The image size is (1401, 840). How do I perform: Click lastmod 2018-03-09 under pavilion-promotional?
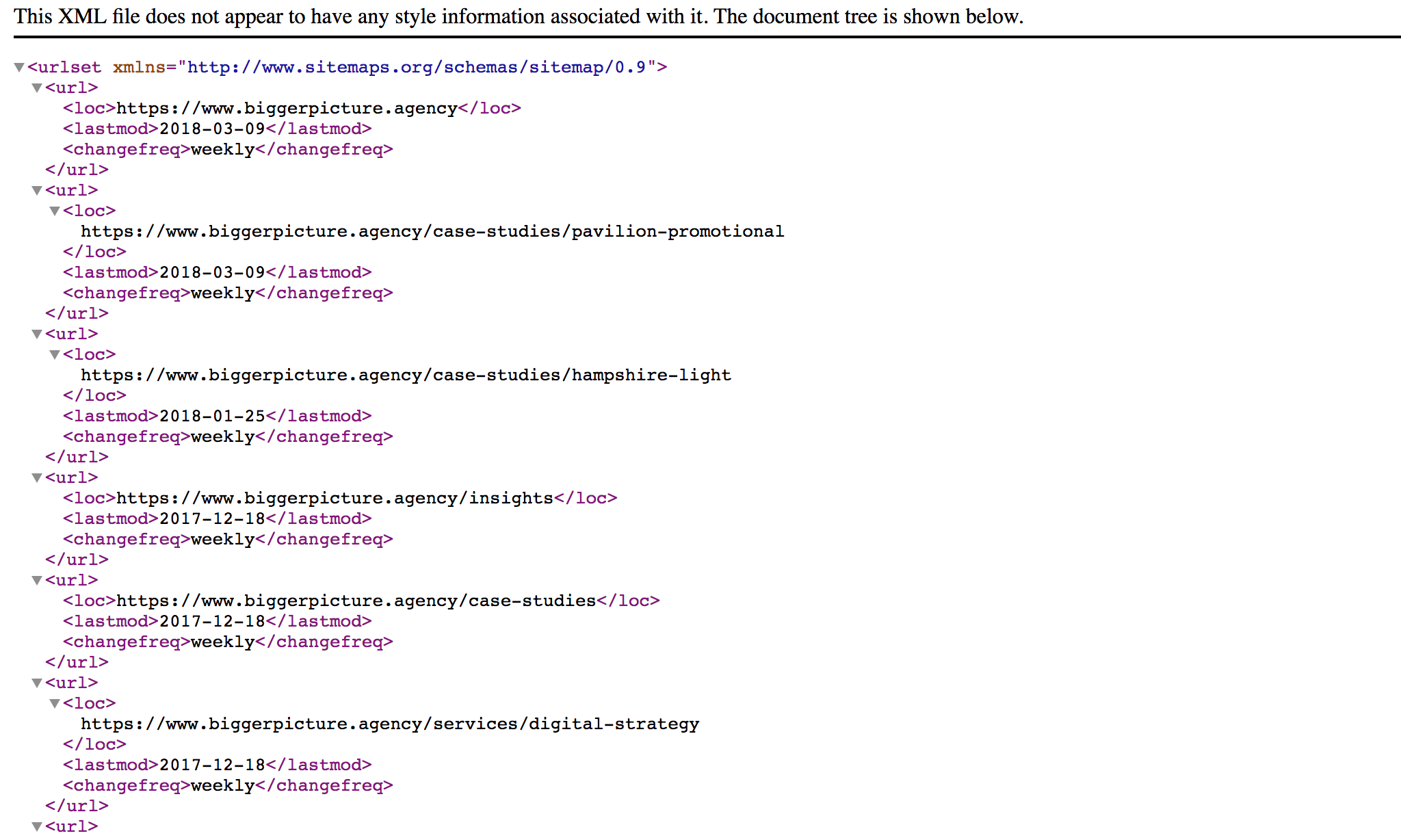point(212,272)
